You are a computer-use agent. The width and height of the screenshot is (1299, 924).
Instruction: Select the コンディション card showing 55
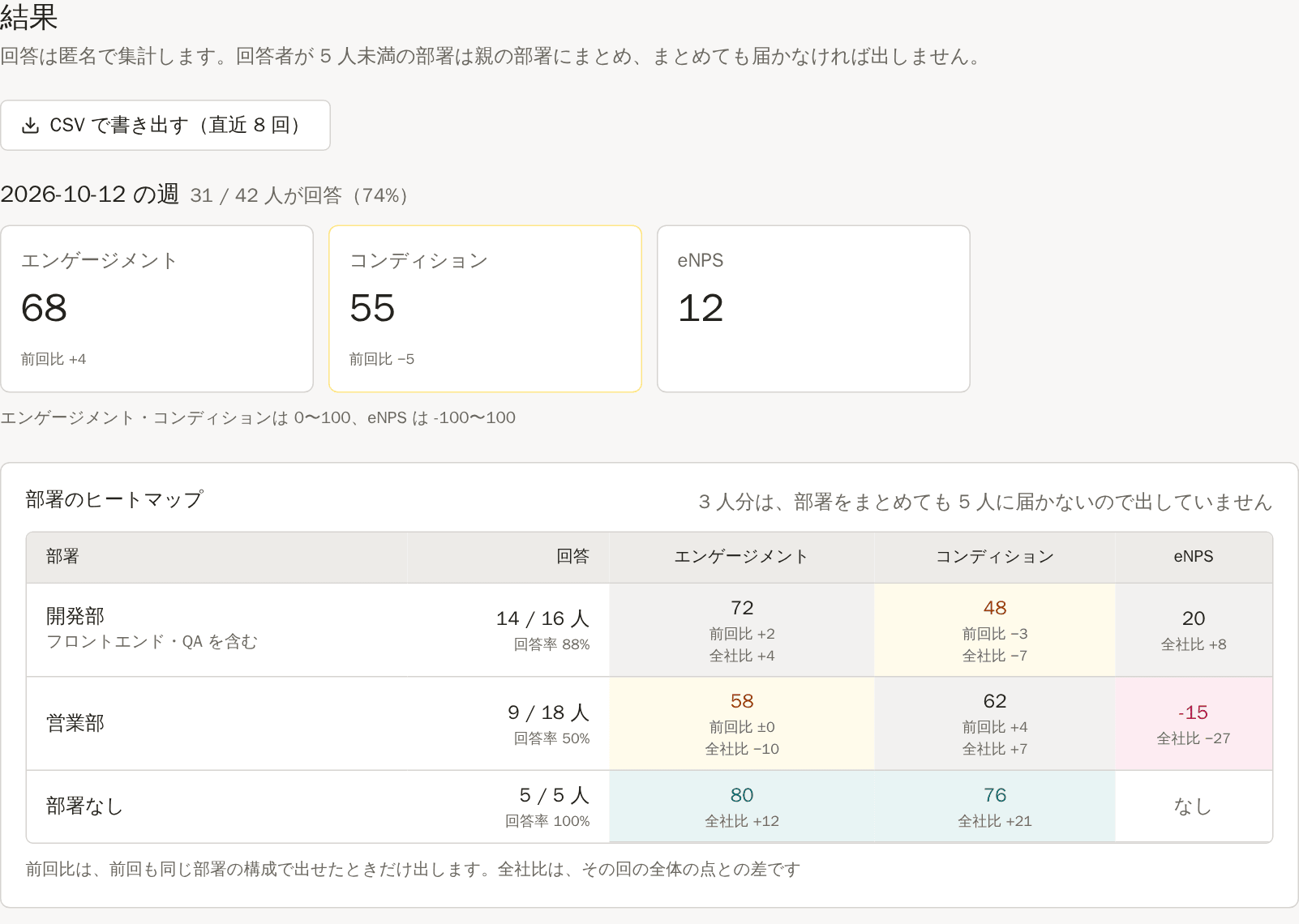pos(485,309)
